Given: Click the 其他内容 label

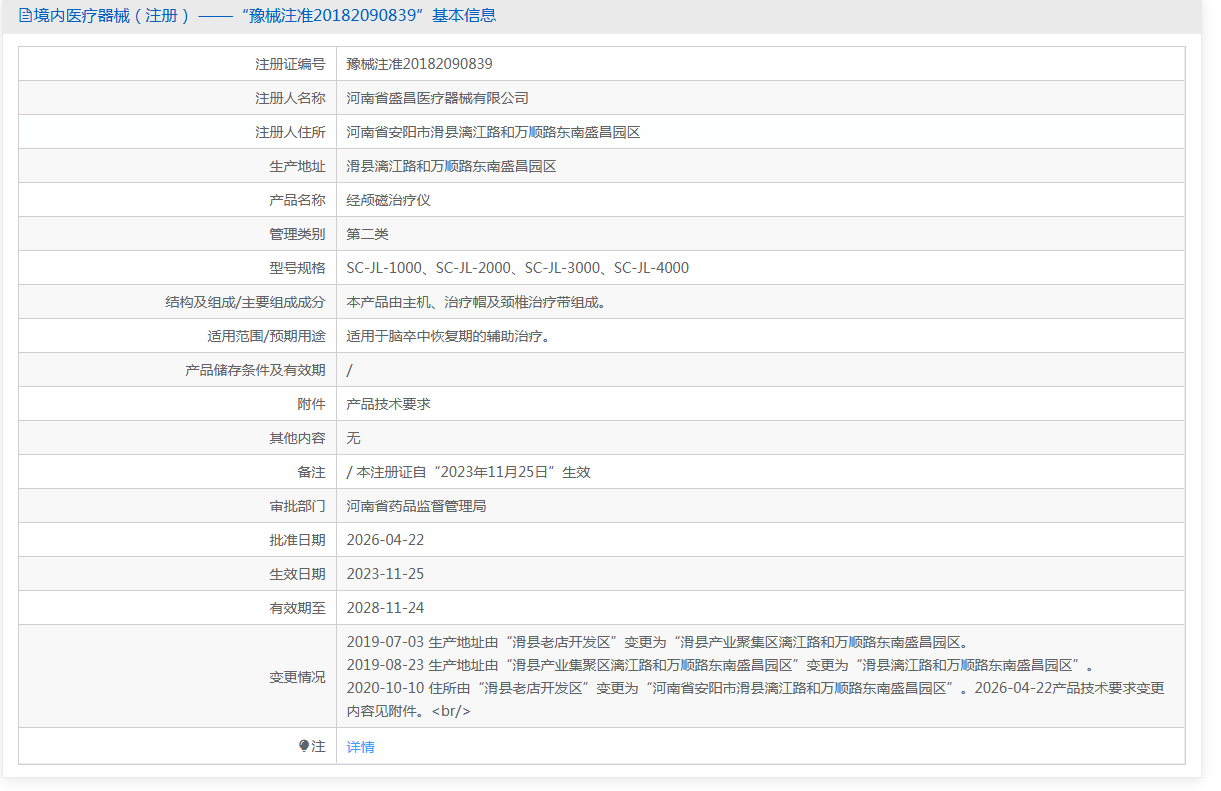Looking at the screenshot, I should coord(298,438).
